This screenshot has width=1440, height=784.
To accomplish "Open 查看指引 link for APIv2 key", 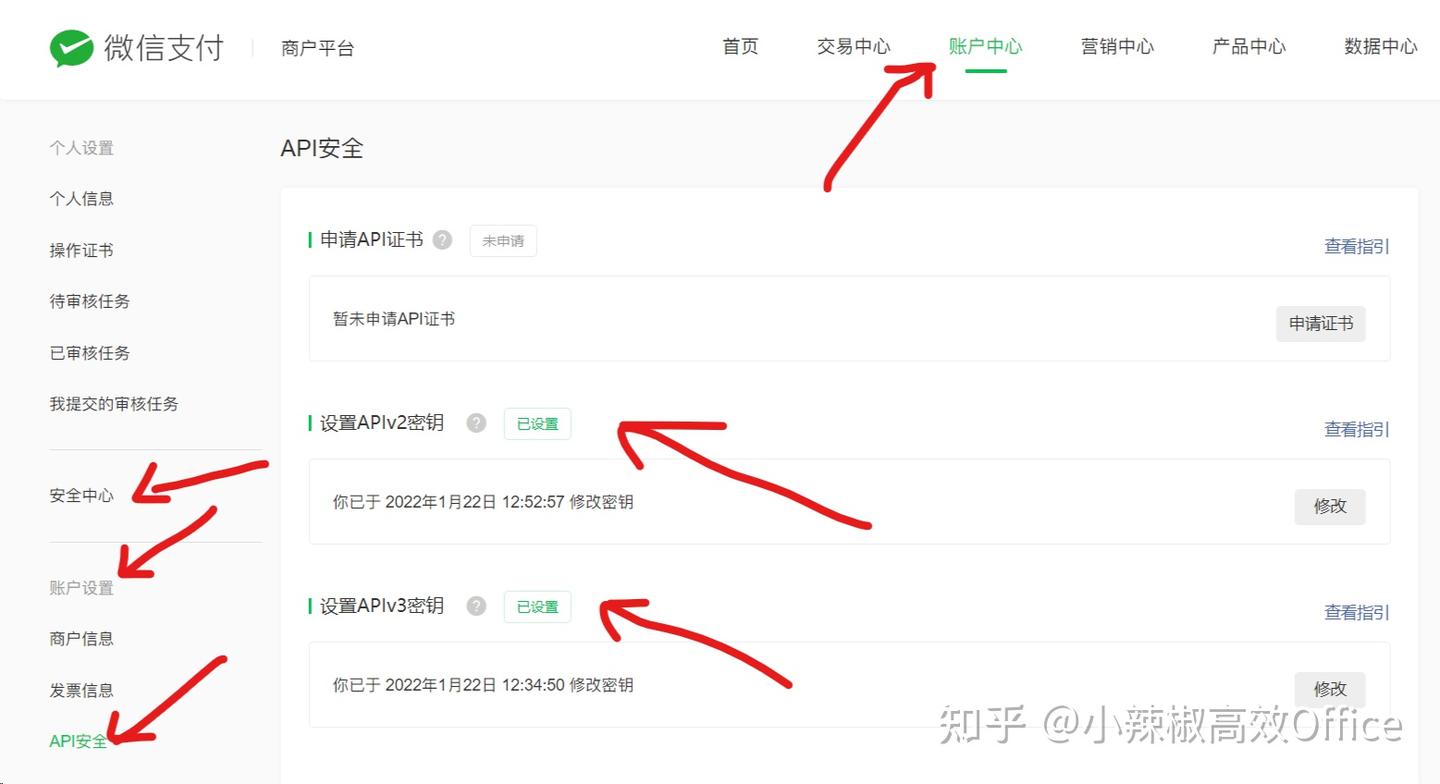I will pos(1357,430).
